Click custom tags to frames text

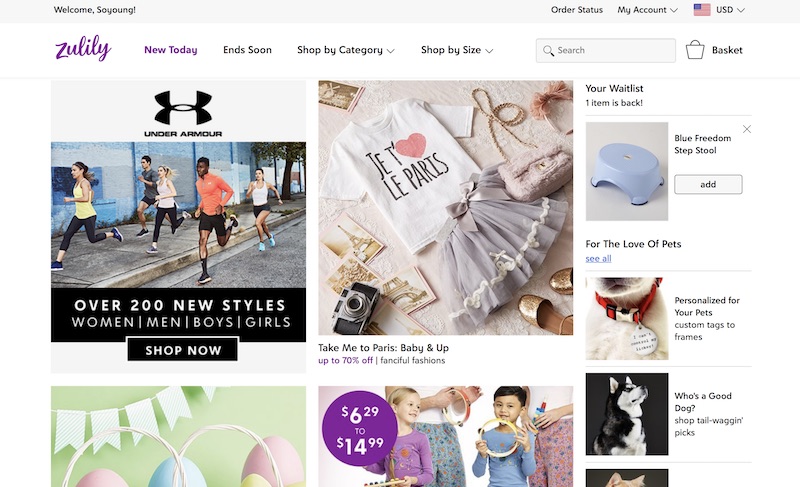pyautogui.click(x=705, y=331)
